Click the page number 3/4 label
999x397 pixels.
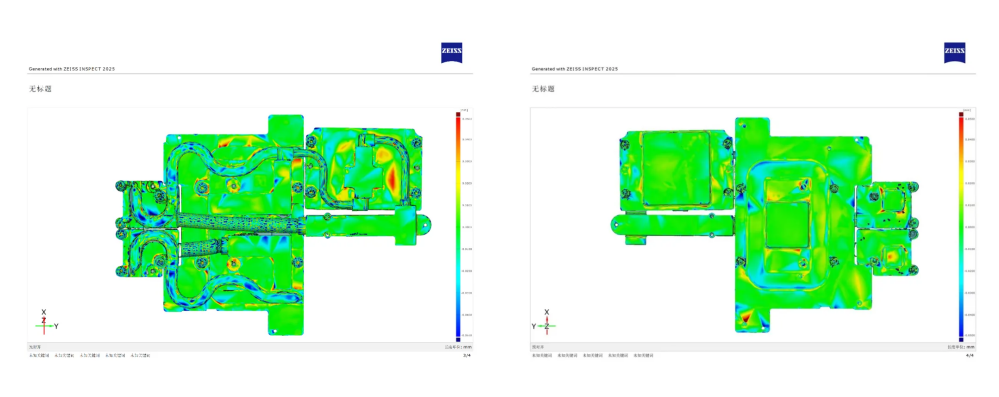coord(467,355)
